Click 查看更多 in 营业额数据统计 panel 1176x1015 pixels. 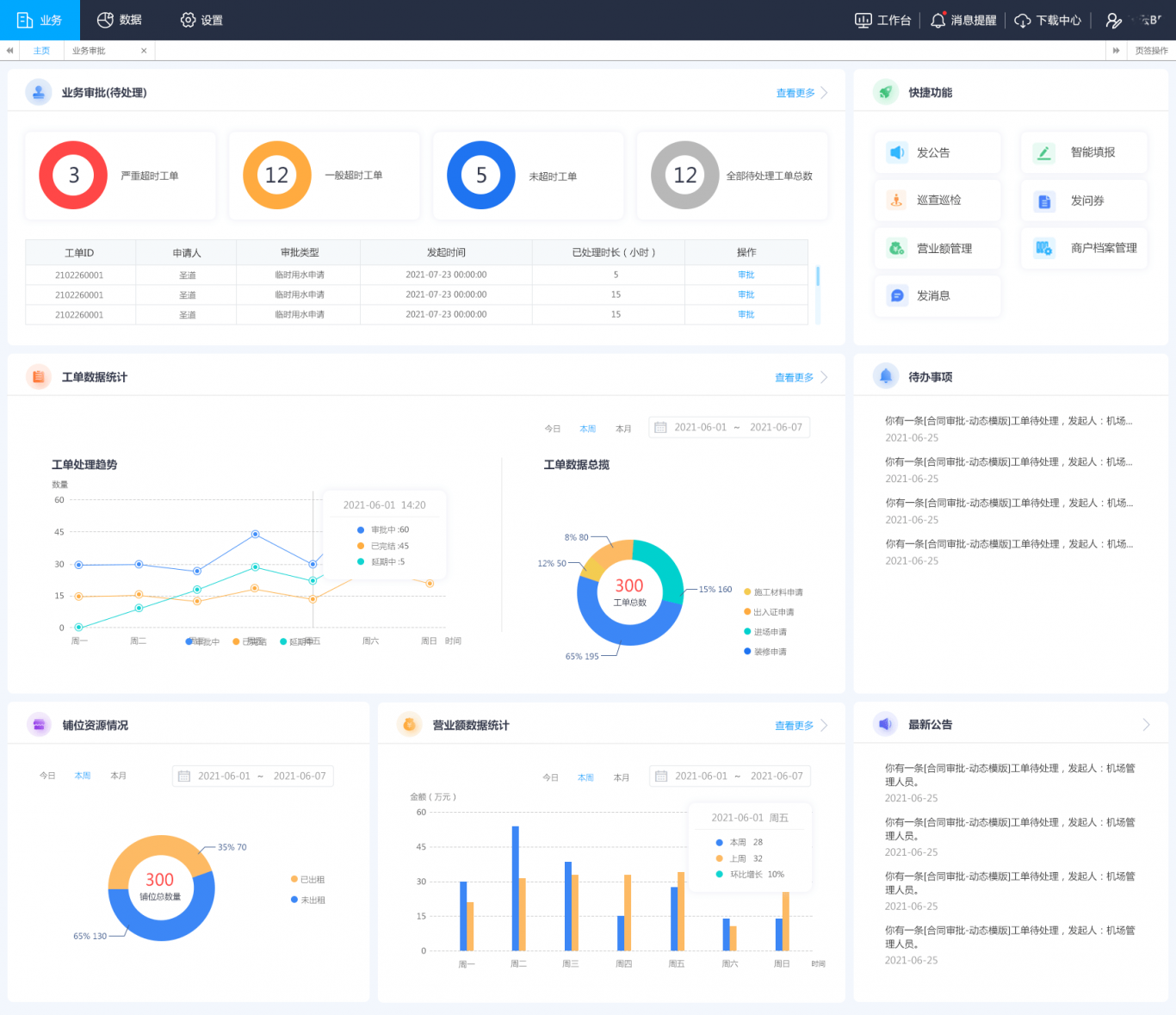(x=801, y=726)
